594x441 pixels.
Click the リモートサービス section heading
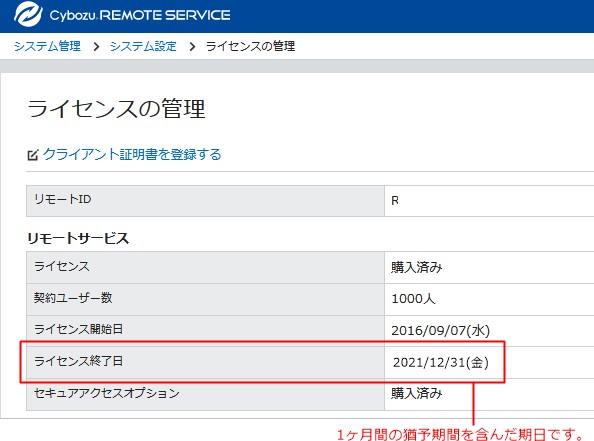(x=78, y=238)
